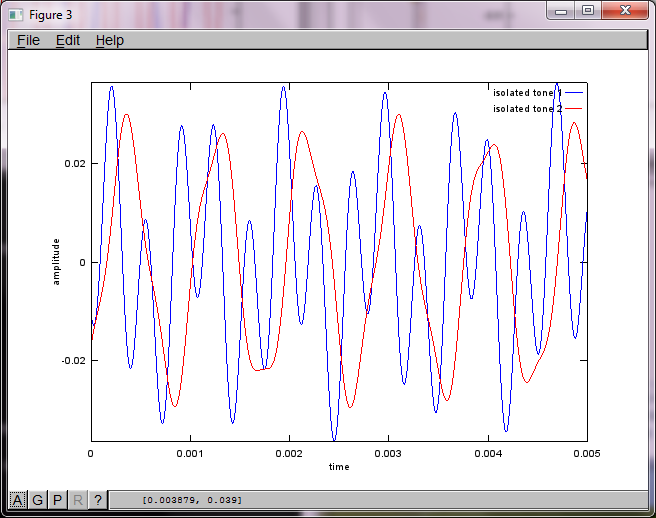Click the 0.02 tick label on the y-axis

[x=75, y=163]
